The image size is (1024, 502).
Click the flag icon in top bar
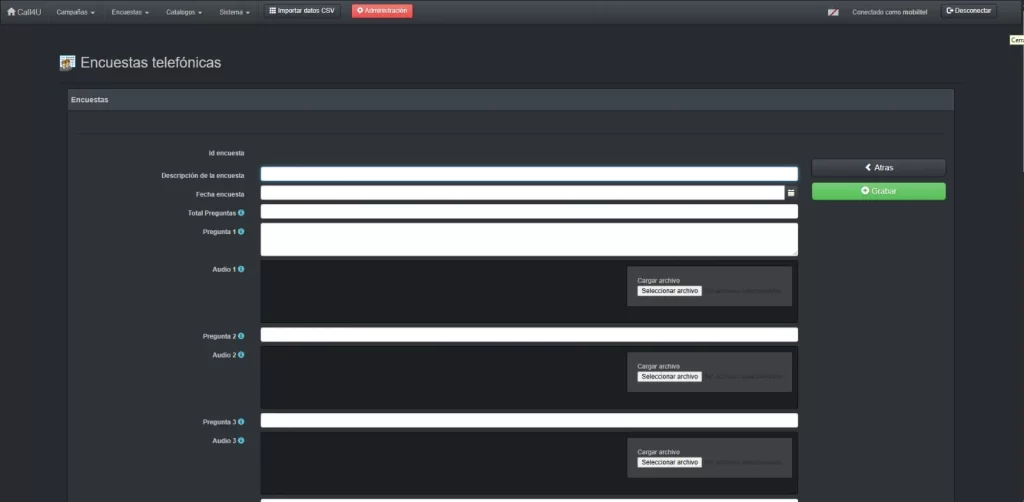click(x=833, y=12)
